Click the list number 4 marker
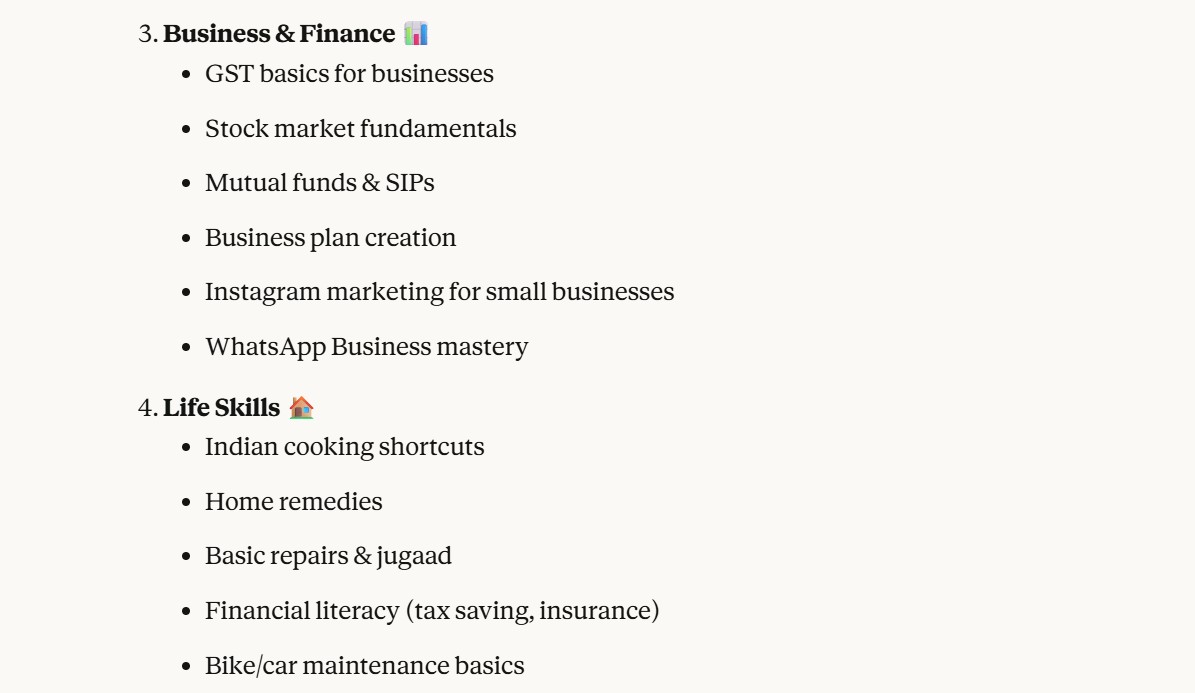This screenshot has width=1195, height=693. [147, 408]
